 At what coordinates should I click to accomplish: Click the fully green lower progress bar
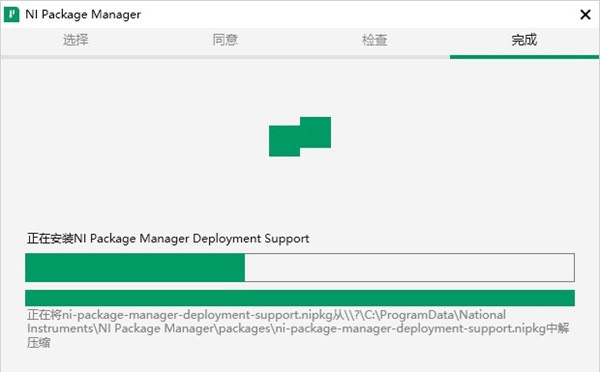pyautogui.click(x=300, y=298)
